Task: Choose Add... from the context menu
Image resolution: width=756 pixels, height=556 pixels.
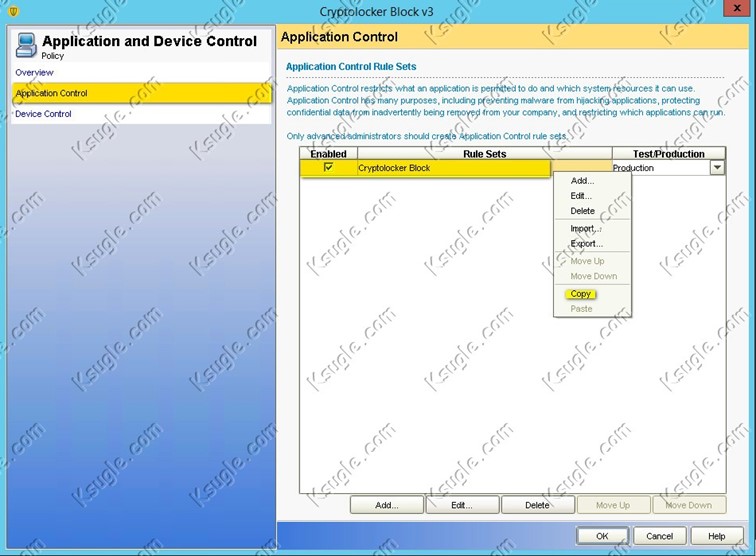Action: click(582, 181)
